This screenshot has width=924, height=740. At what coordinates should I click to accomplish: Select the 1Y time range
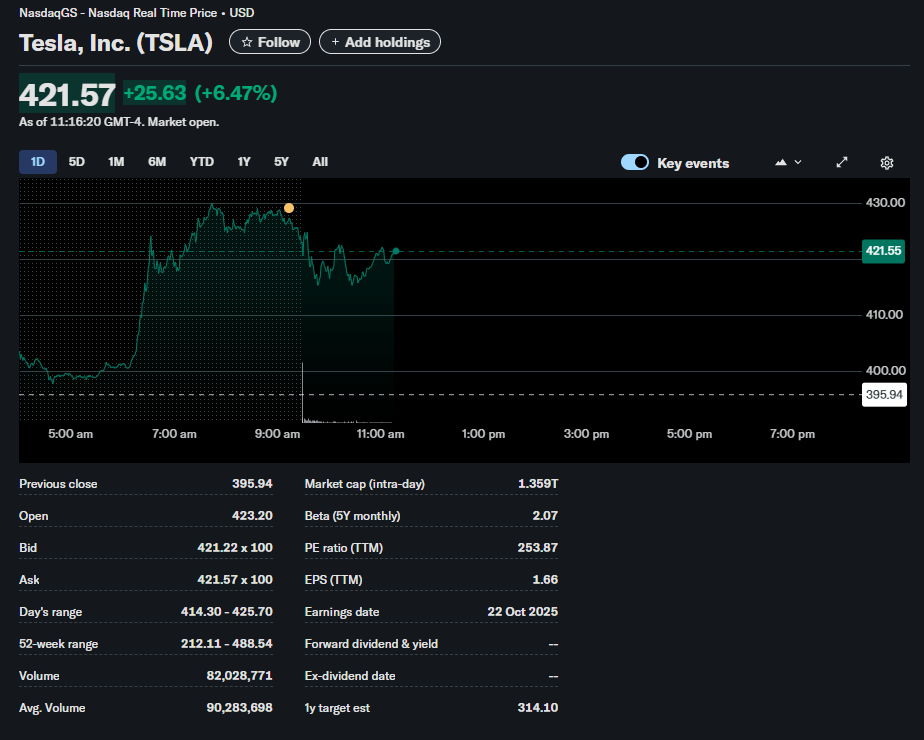(244, 162)
